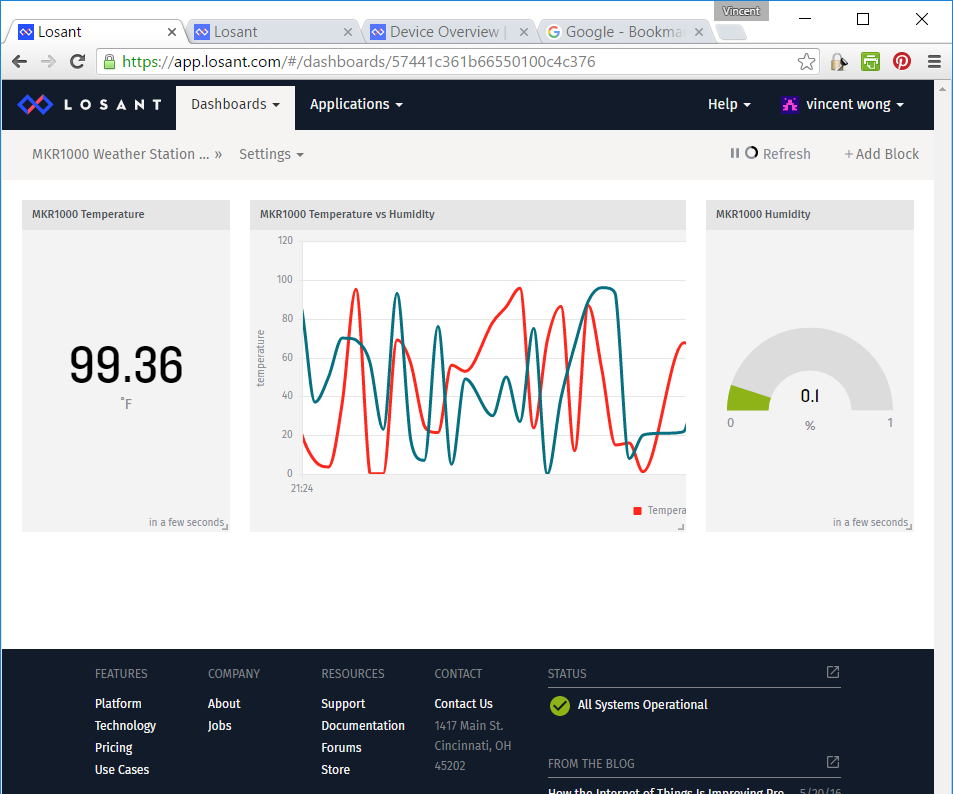Open the Platform footer link
Screen dimensions: 953x794
(x=118, y=703)
